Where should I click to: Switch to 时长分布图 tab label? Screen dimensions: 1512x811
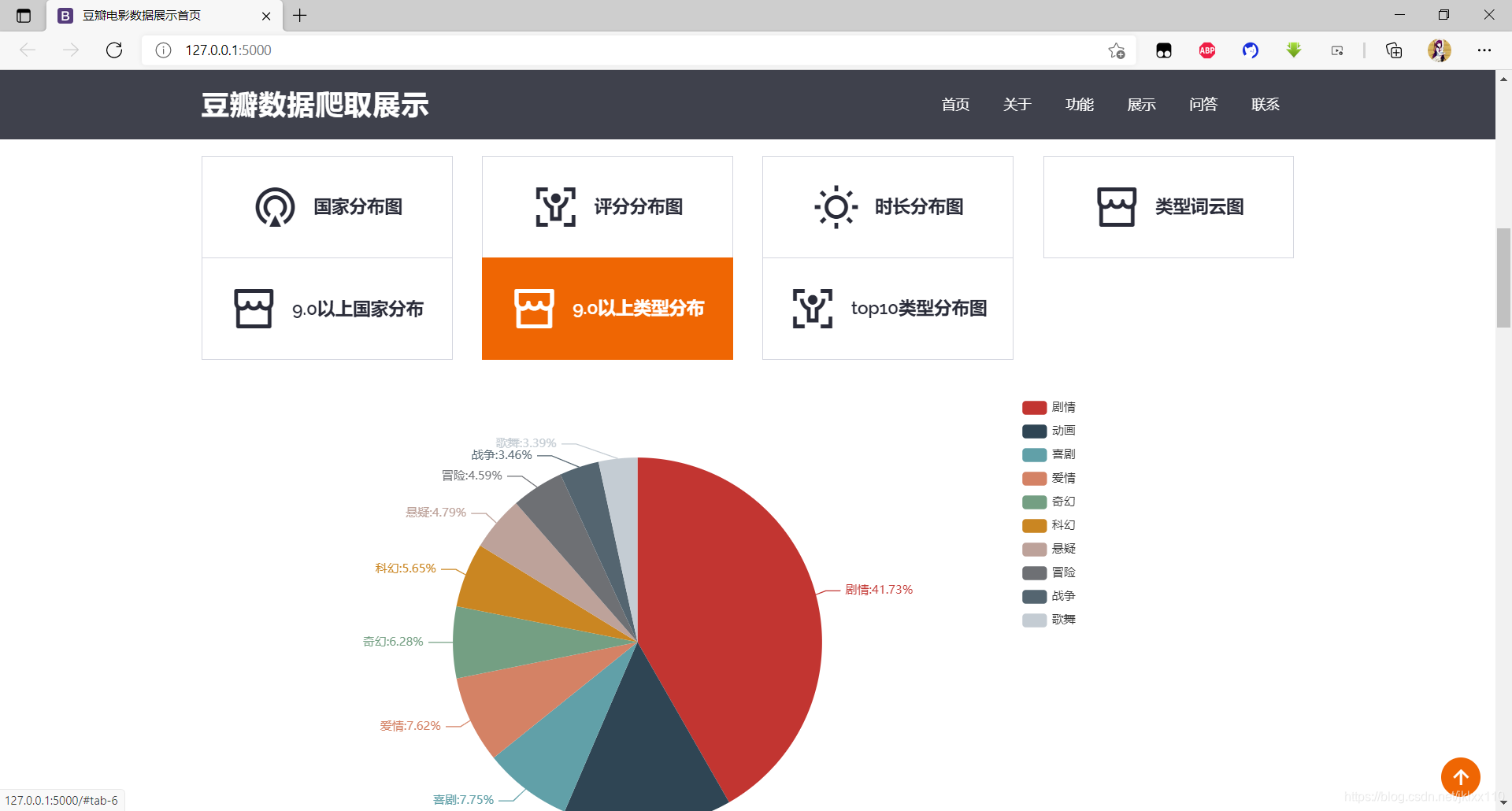click(x=919, y=207)
